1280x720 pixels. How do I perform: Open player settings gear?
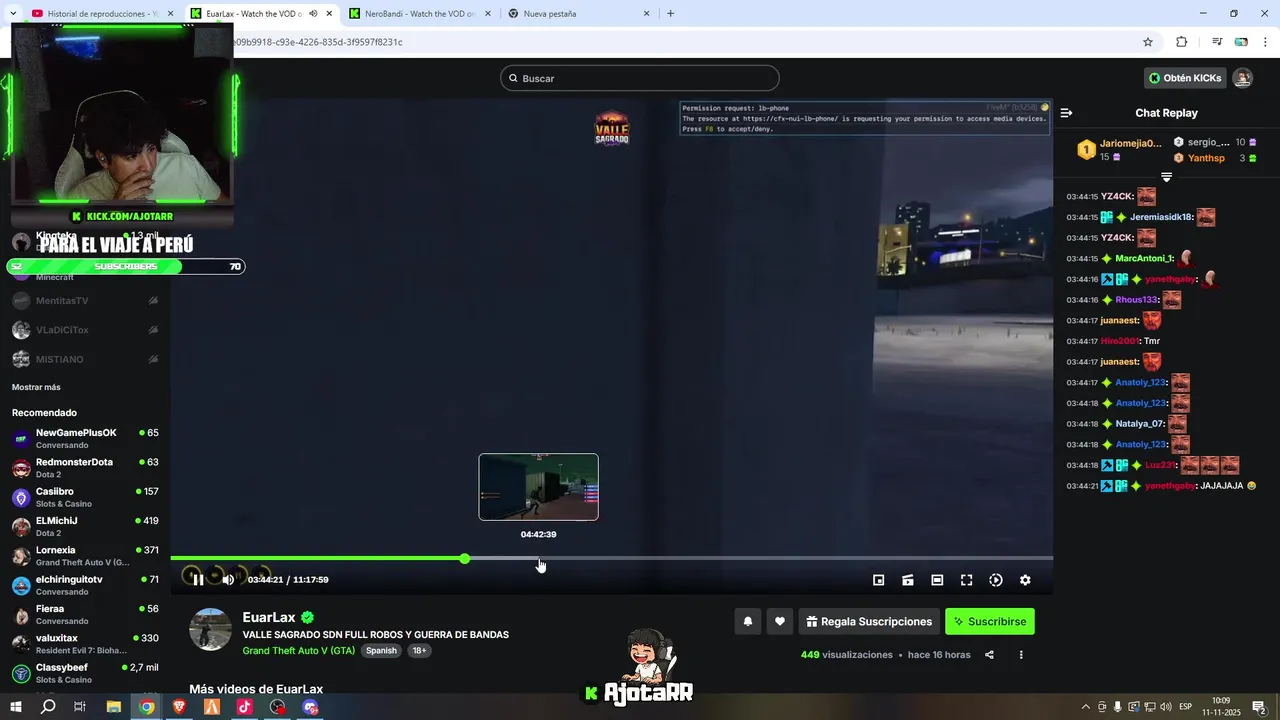(x=1025, y=580)
